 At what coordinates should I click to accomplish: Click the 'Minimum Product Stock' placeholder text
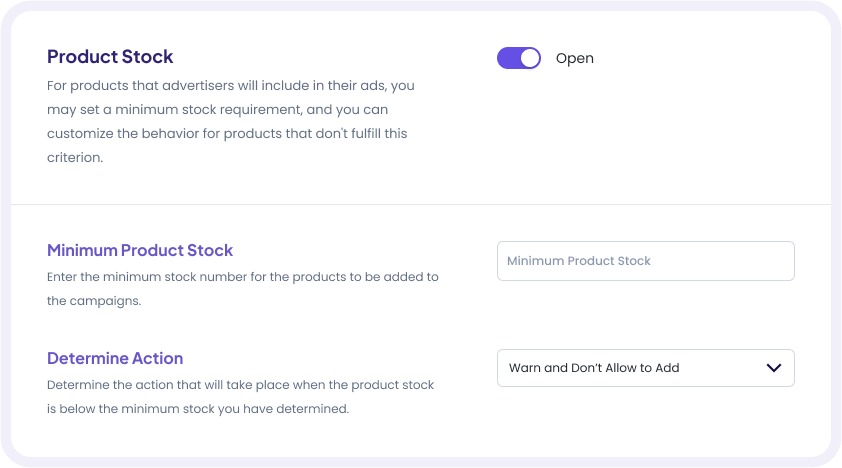pyautogui.click(x=578, y=261)
